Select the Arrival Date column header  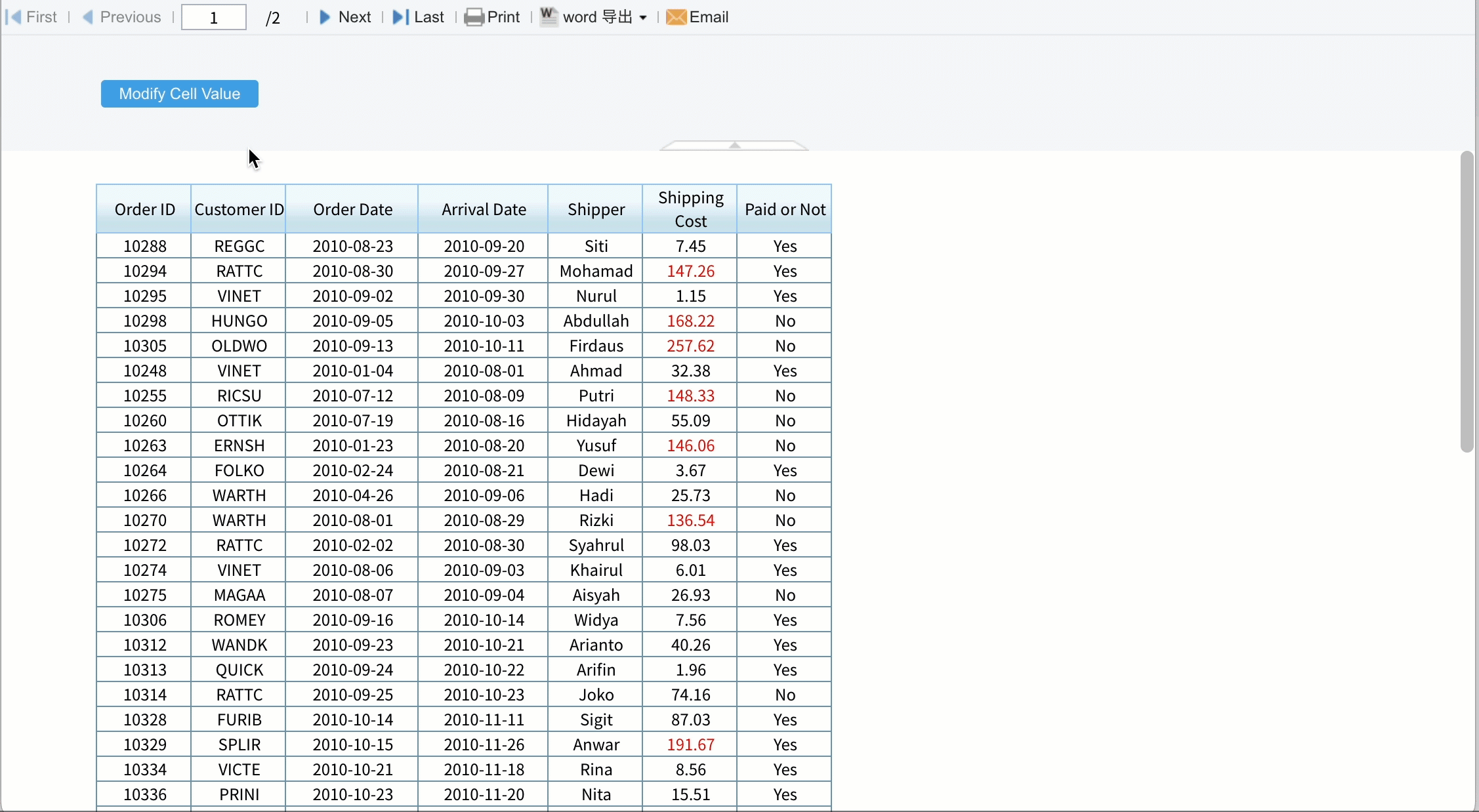[483, 209]
